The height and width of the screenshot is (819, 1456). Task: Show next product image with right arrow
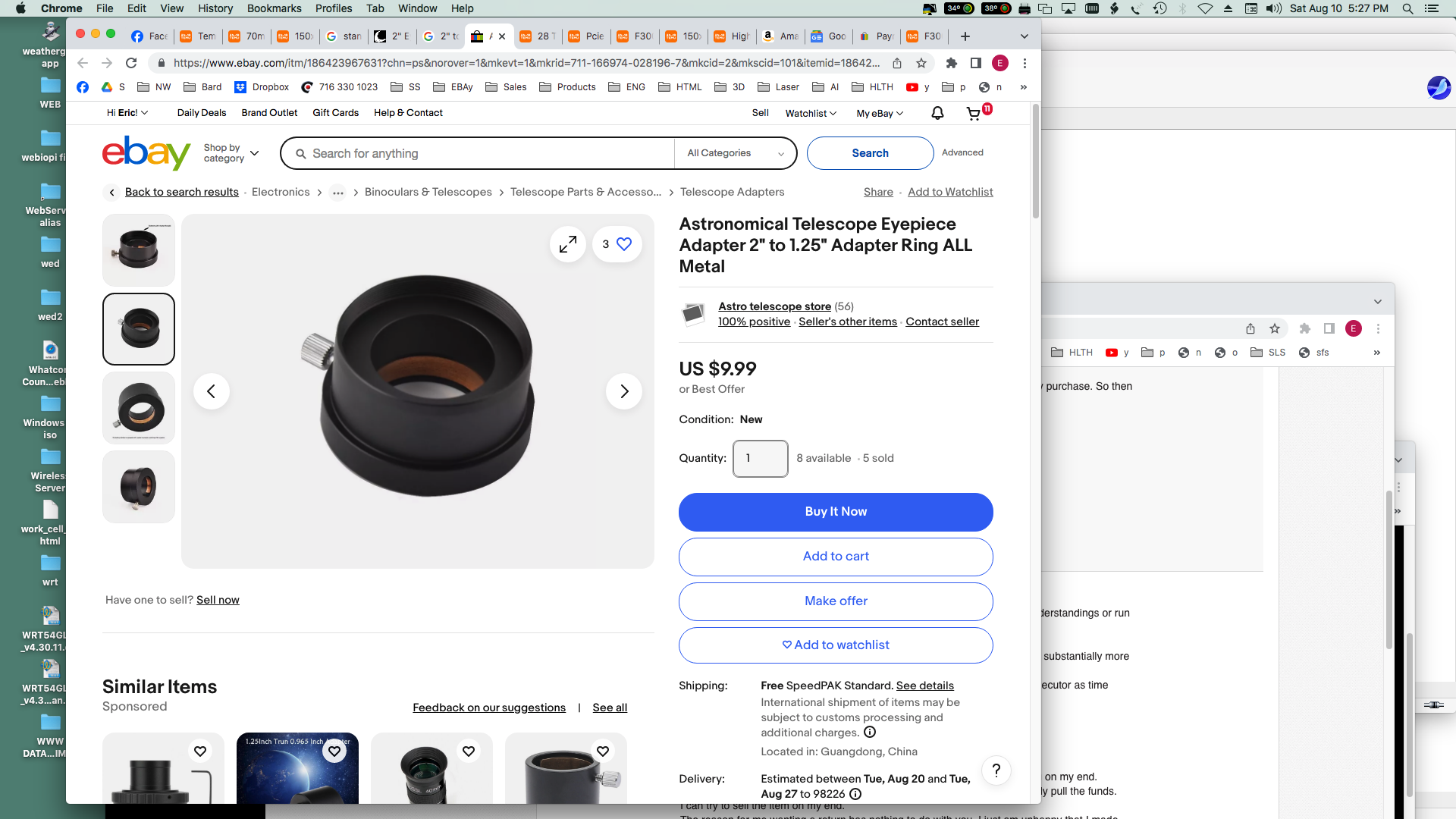(624, 391)
